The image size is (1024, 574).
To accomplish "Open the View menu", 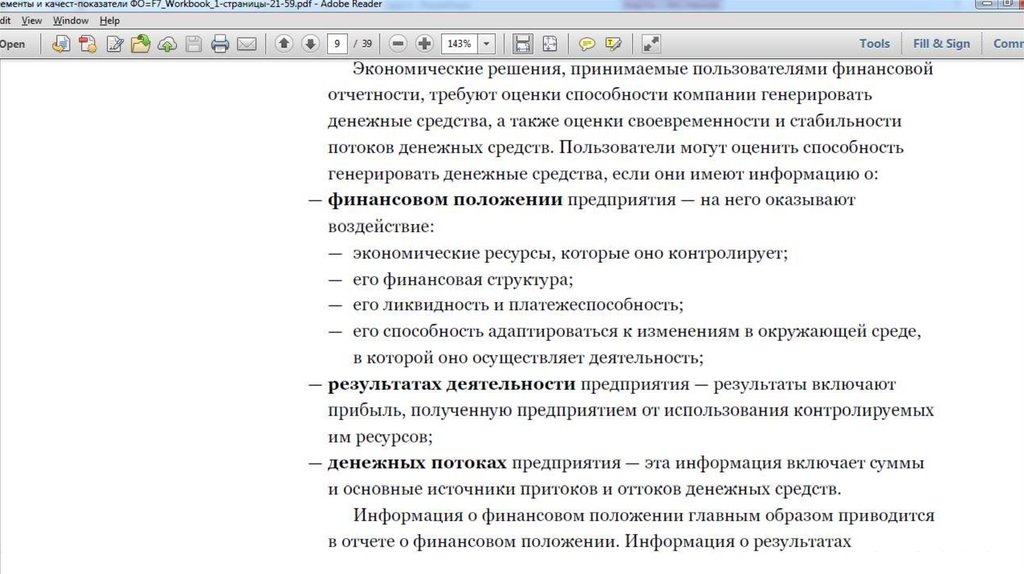I will point(31,20).
